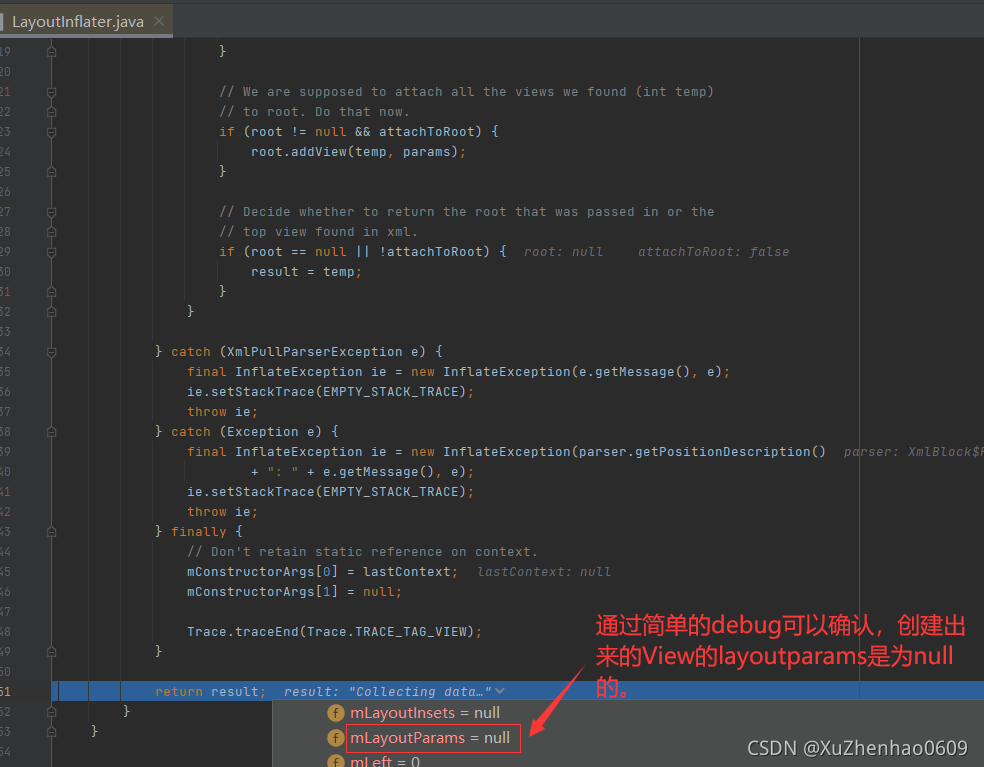Viewport: 984px width, 767px height.
Task: Collapse the finally block using gutter marker
Action: (52, 531)
